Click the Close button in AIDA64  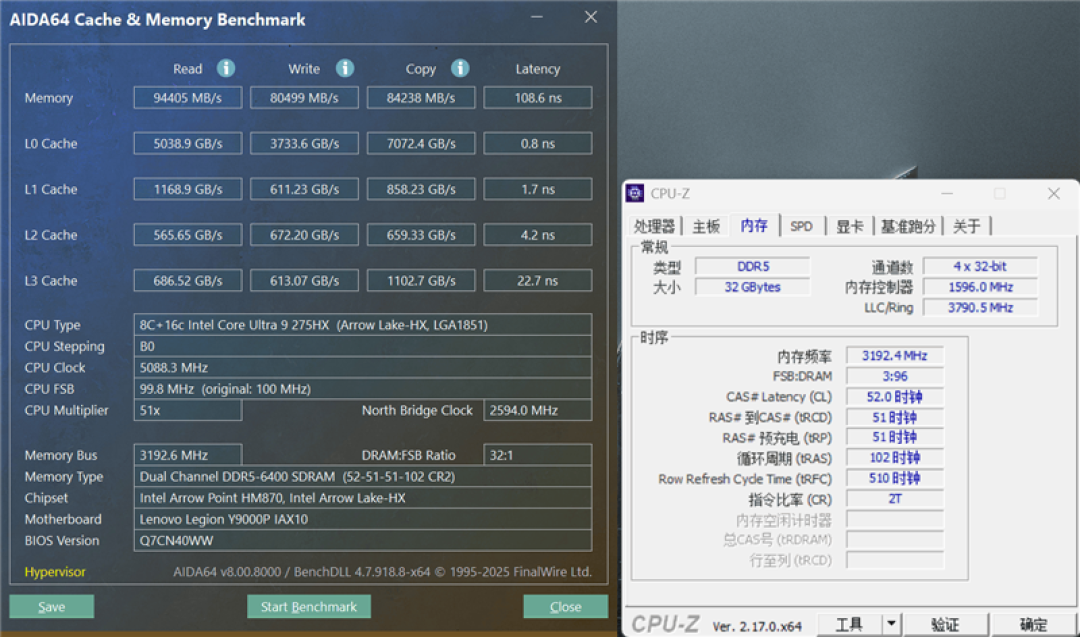tap(565, 607)
